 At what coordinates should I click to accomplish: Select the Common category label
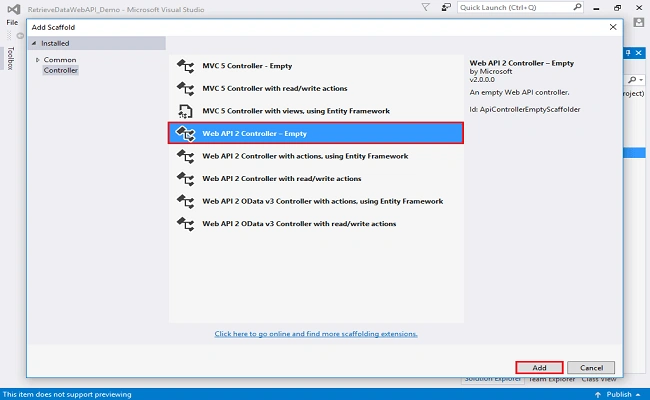pyautogui.click(x=60, y=60)
